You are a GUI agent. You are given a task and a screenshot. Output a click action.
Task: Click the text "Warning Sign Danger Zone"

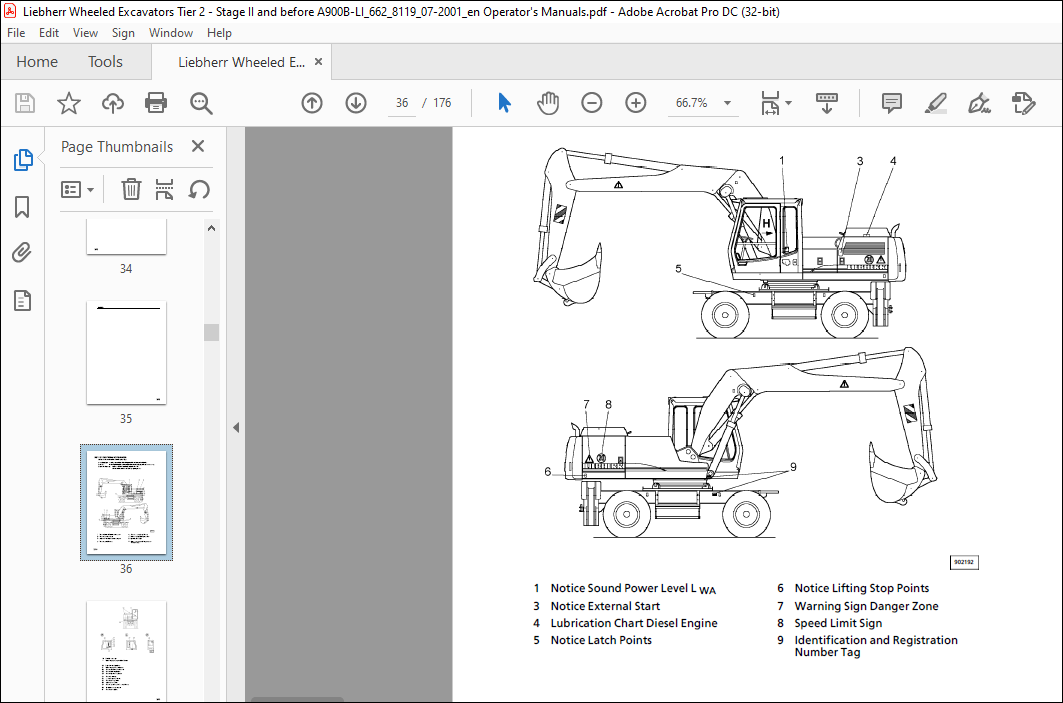[x=866, y=606]
